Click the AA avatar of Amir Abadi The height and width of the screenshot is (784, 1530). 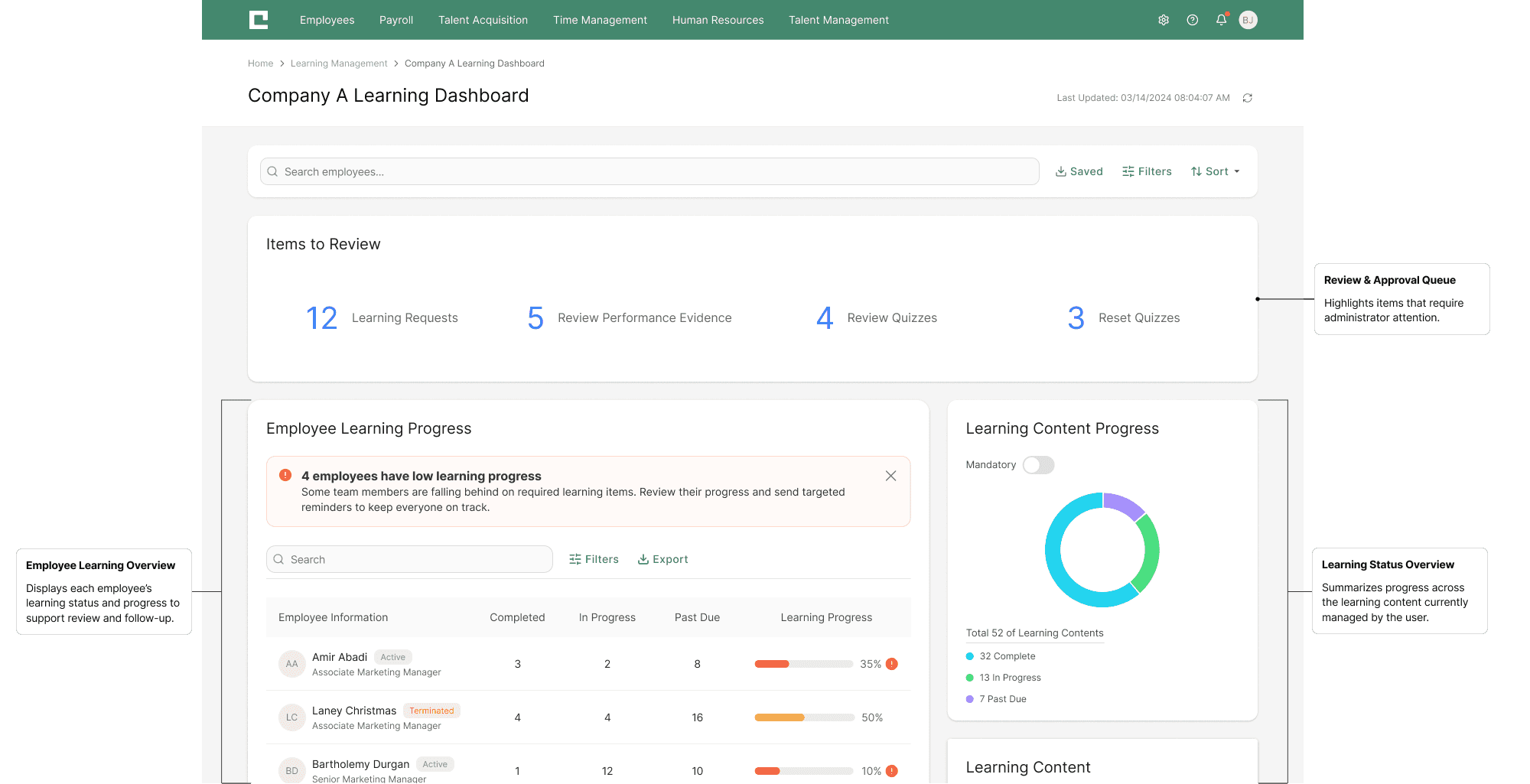(x=292, y=664)
